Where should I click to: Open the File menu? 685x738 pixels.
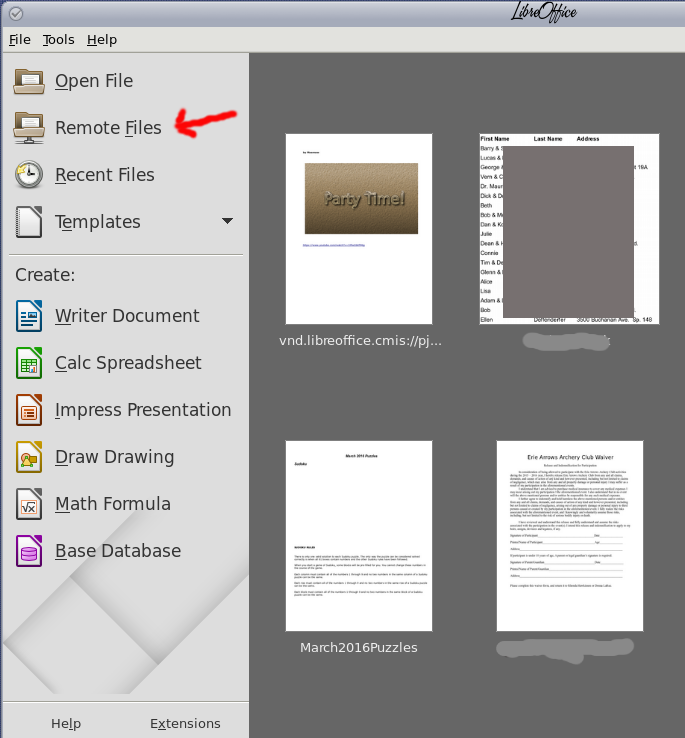(20, 40)
